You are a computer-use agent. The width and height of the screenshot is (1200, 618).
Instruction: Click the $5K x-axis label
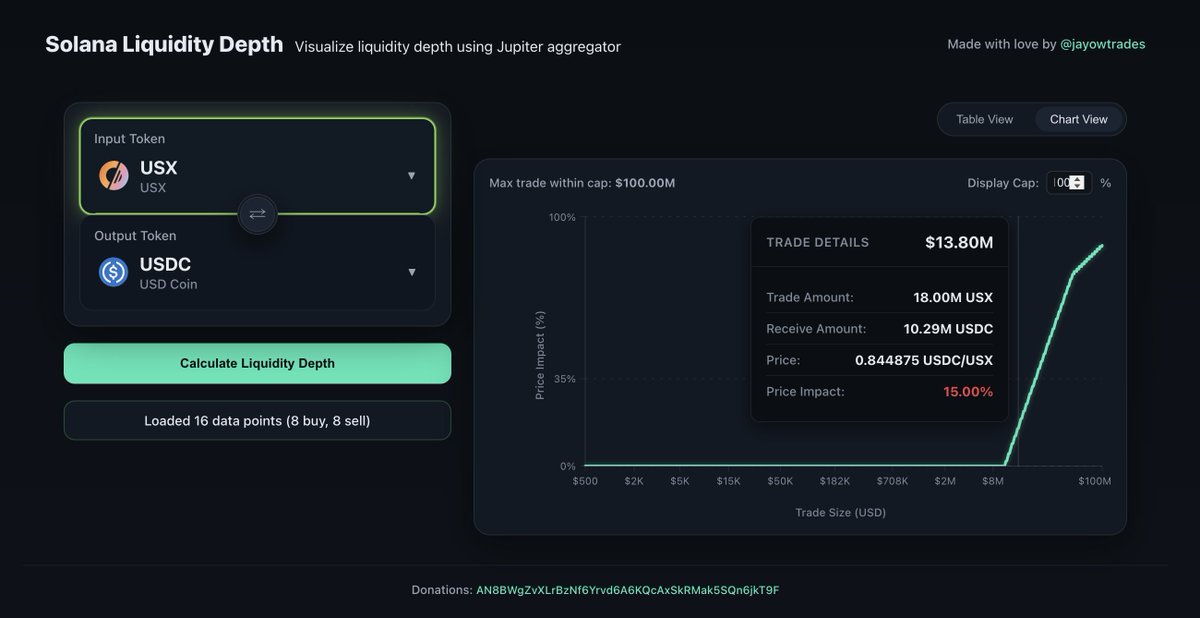click(x=680, y=481)
